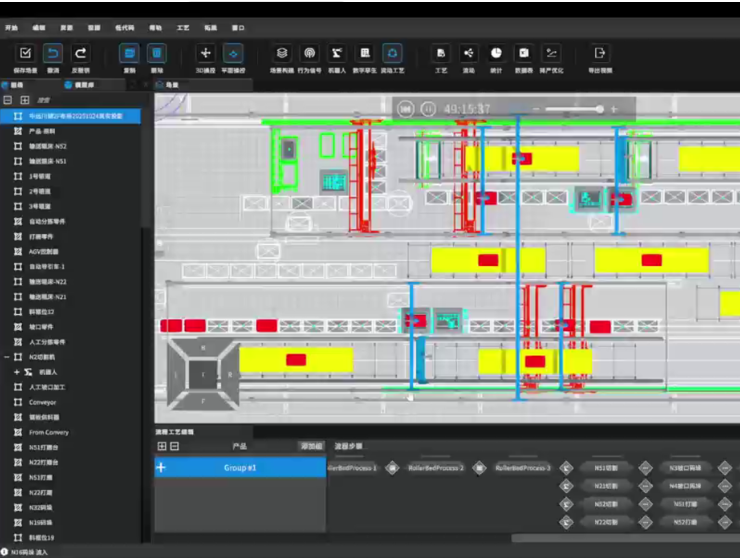Image resolution: width=740 pixels, height=560 pixels.
Task: Click the copy icon in toolbar
Action: (x=129, y=53)
